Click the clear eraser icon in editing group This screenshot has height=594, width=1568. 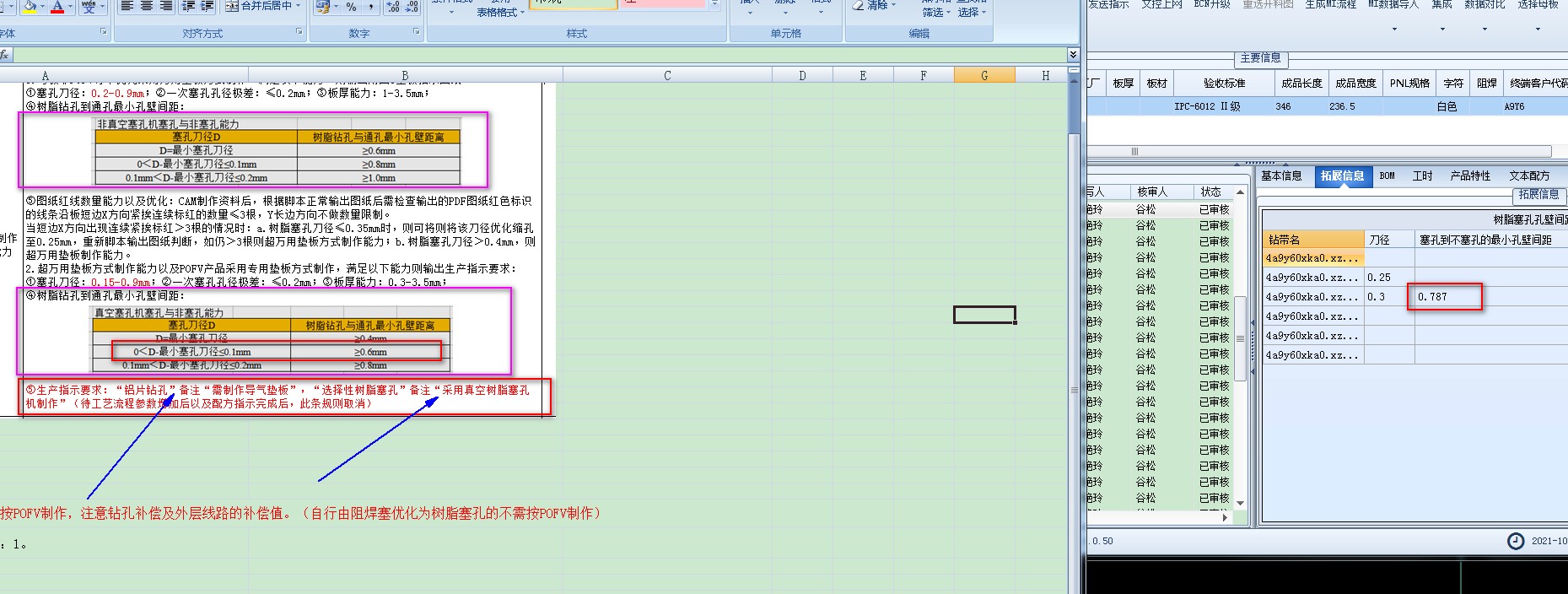(x=858, y=5)
